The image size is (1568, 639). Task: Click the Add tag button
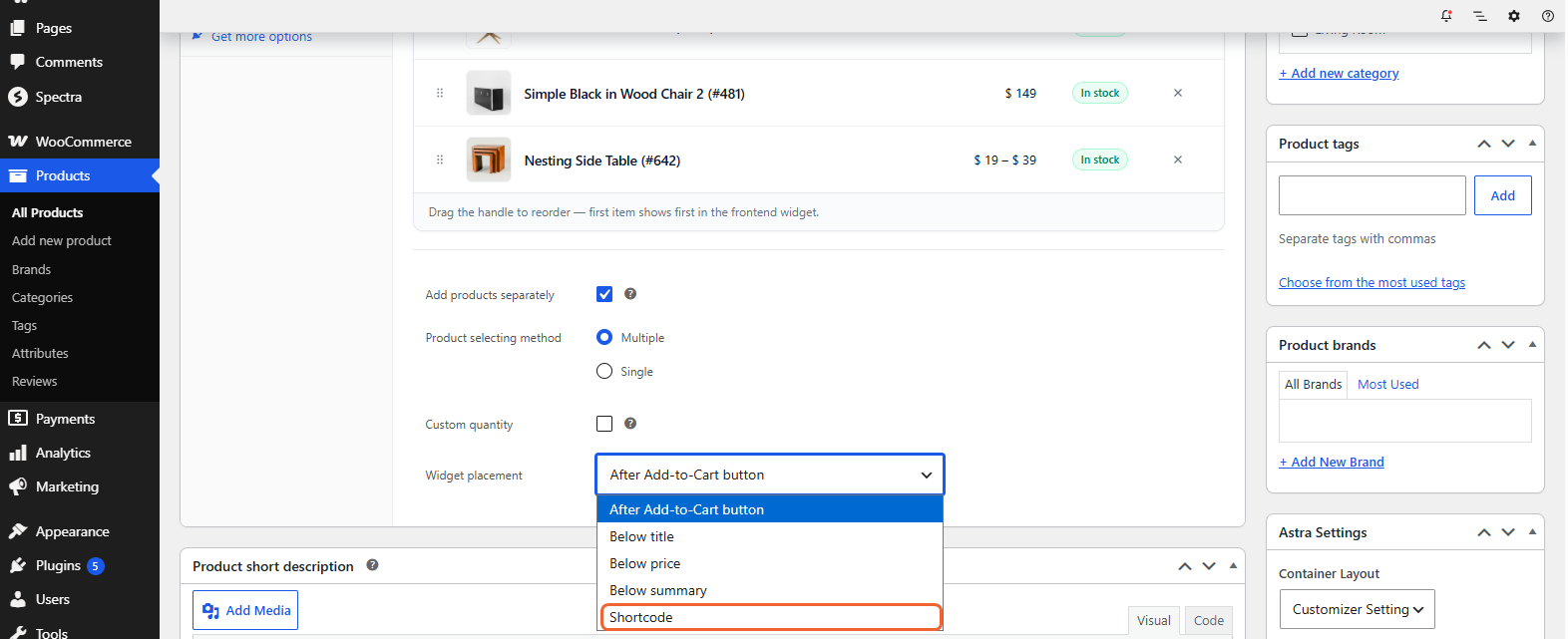click(1503, 195)
